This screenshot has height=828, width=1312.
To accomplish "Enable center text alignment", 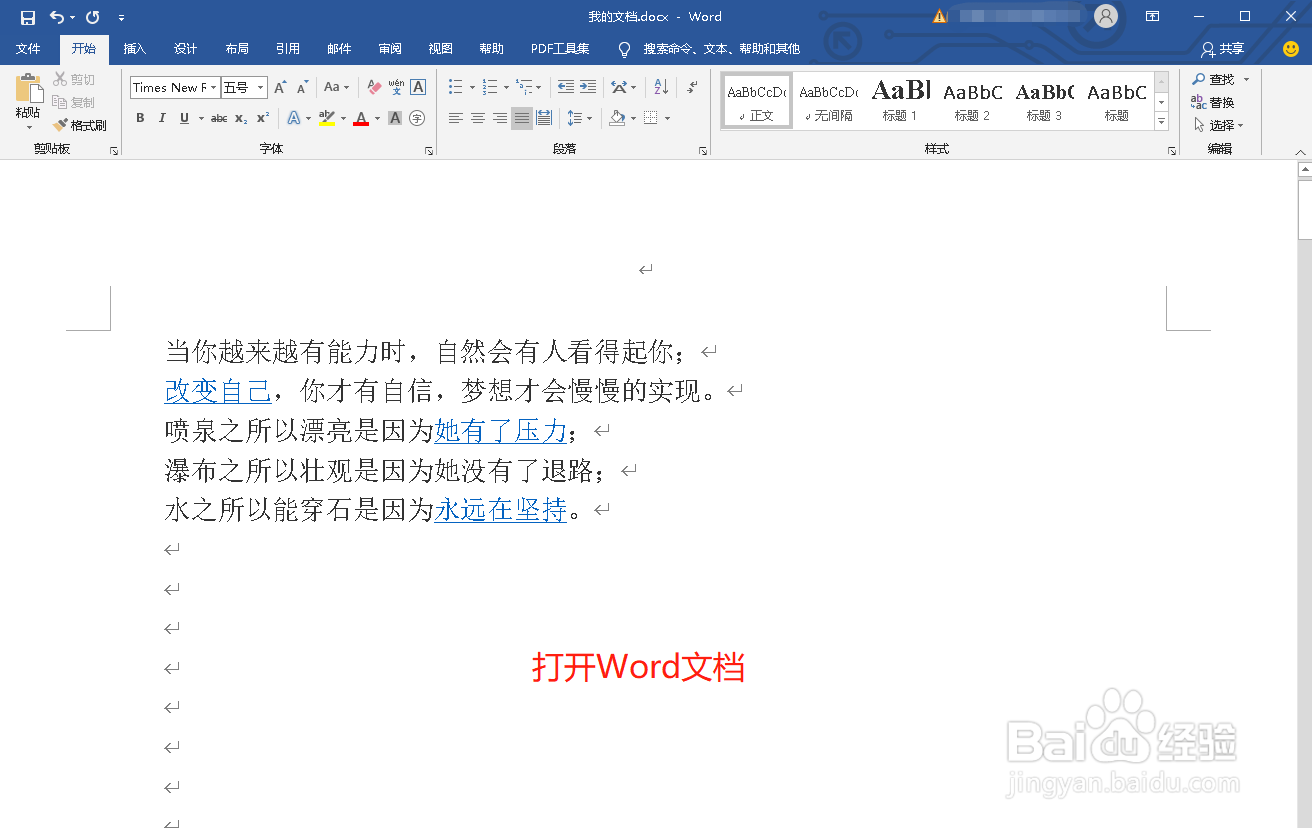I will click(x=477, y=118).
